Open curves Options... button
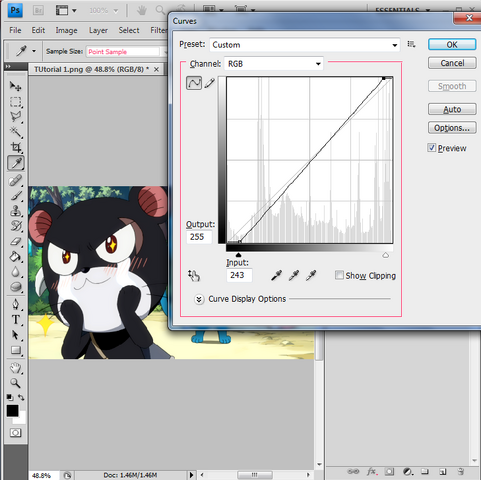The height and width of the screenshot is (480, 481). click(452, 128)
